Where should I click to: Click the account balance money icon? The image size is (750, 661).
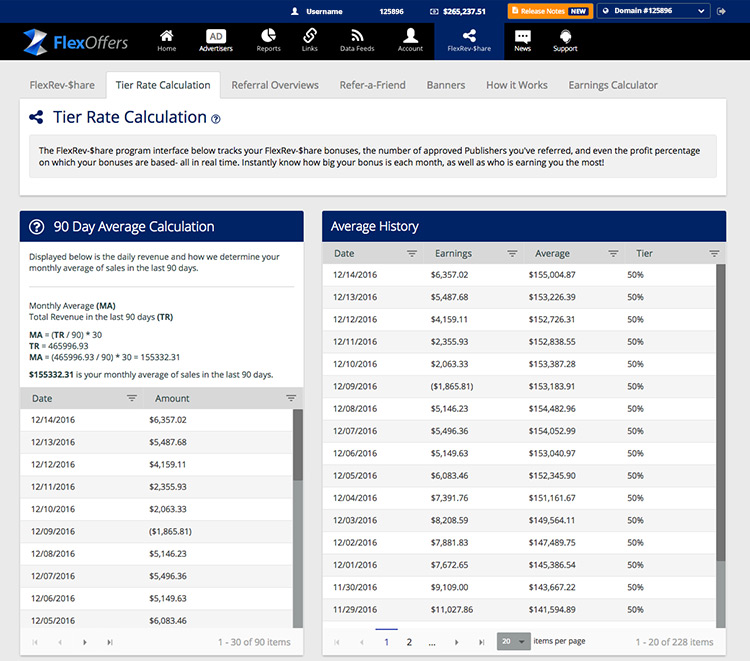434,11
